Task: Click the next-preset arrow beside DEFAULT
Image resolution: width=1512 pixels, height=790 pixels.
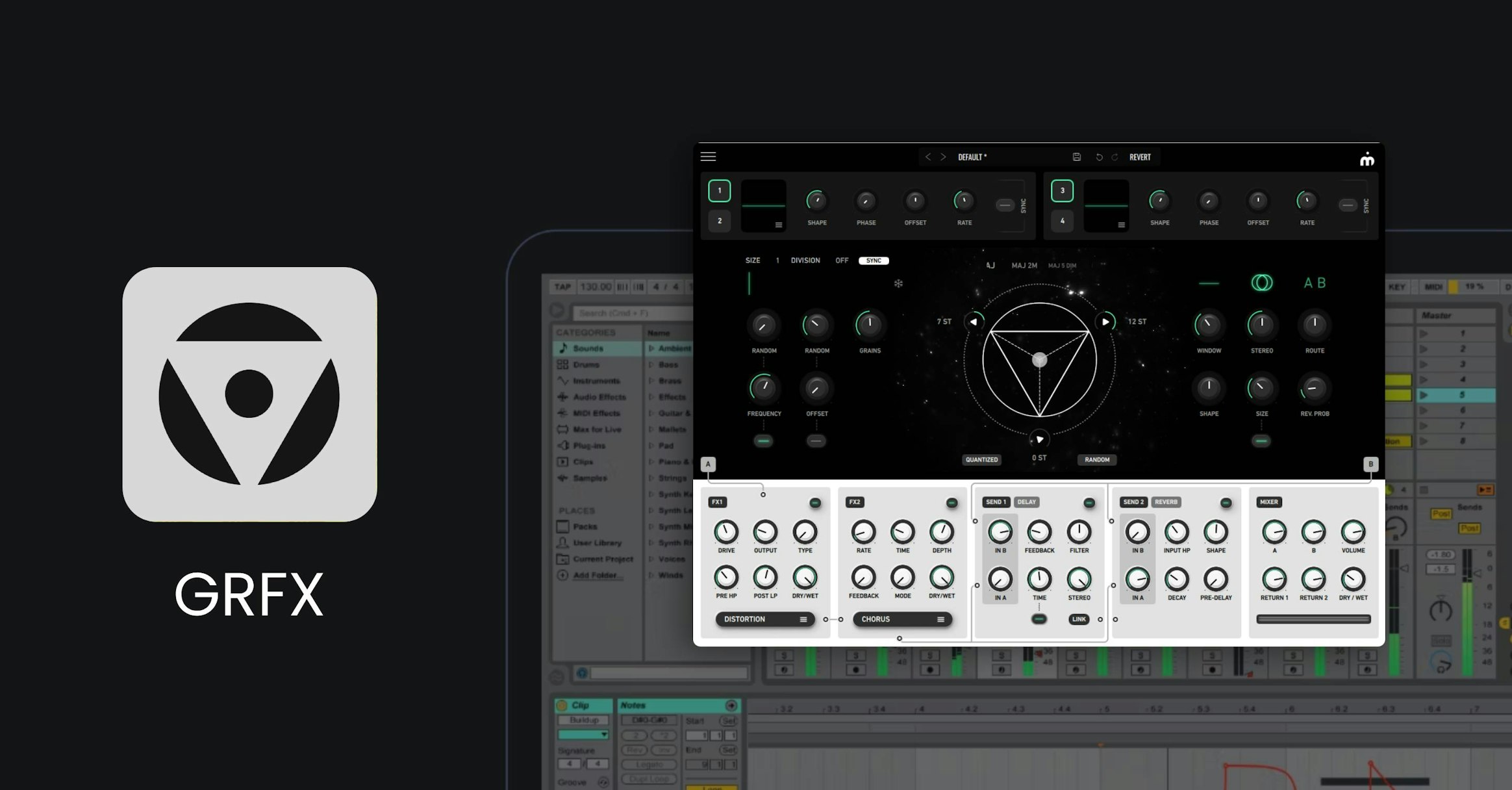Action: [x=943, y=157]
